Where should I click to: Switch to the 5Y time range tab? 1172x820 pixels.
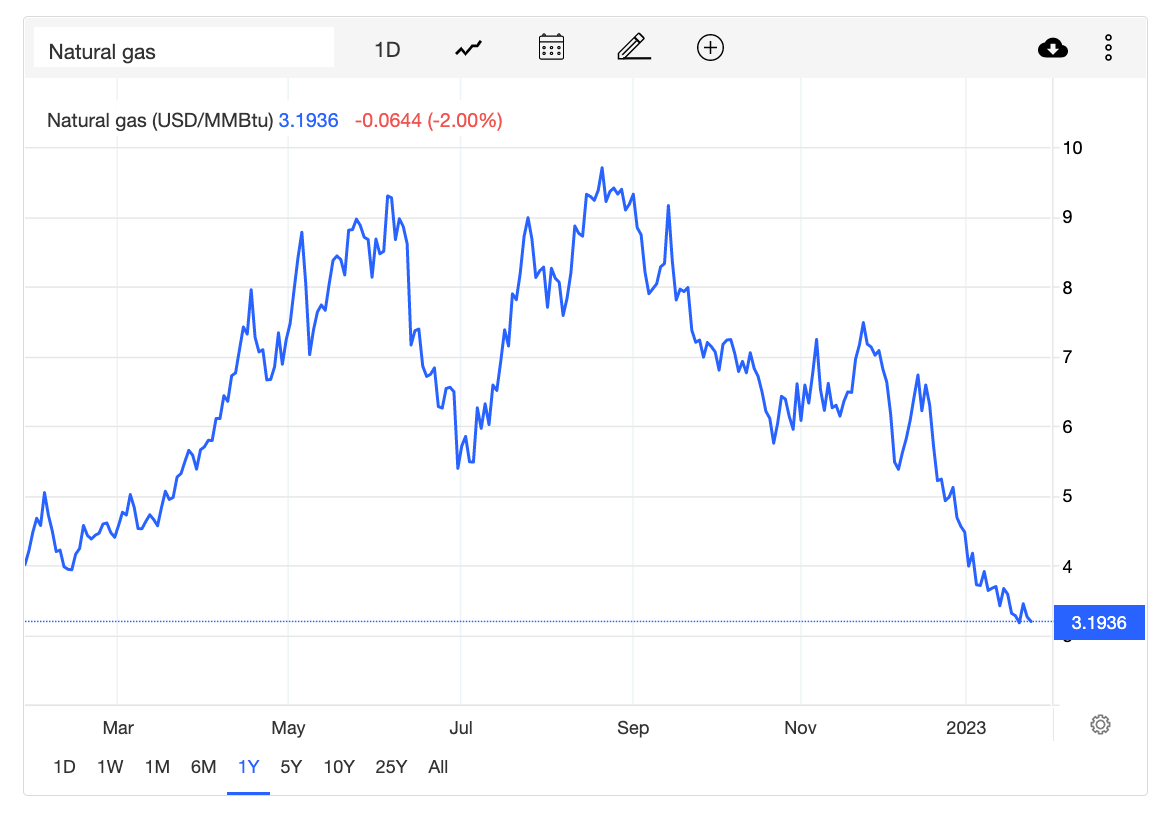291,767
